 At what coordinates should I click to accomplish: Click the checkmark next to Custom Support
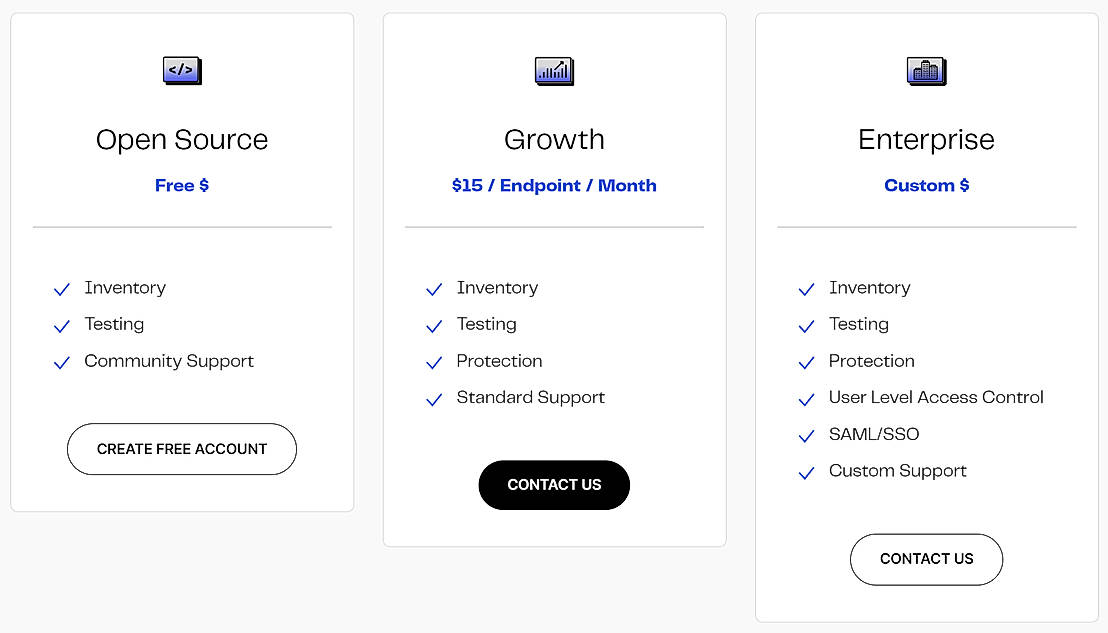click(806, 473)
